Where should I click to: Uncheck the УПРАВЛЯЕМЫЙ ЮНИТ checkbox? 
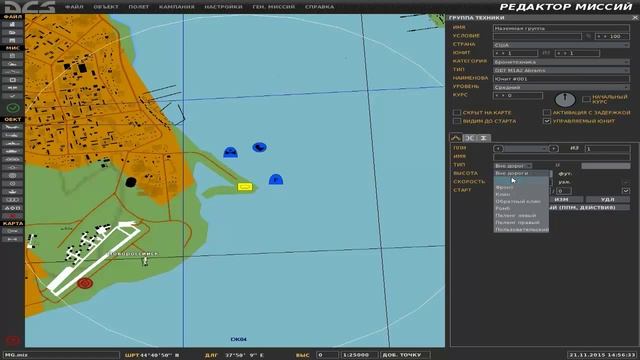click(x=547, y=121)
